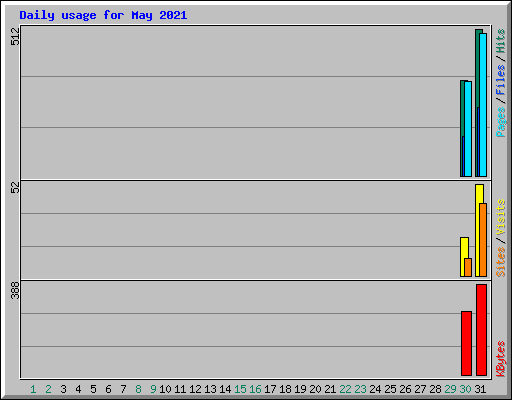The height and width of the screenshot is (400, 512).
Task: Click the Hits legend label
Action: click(500, 41)
